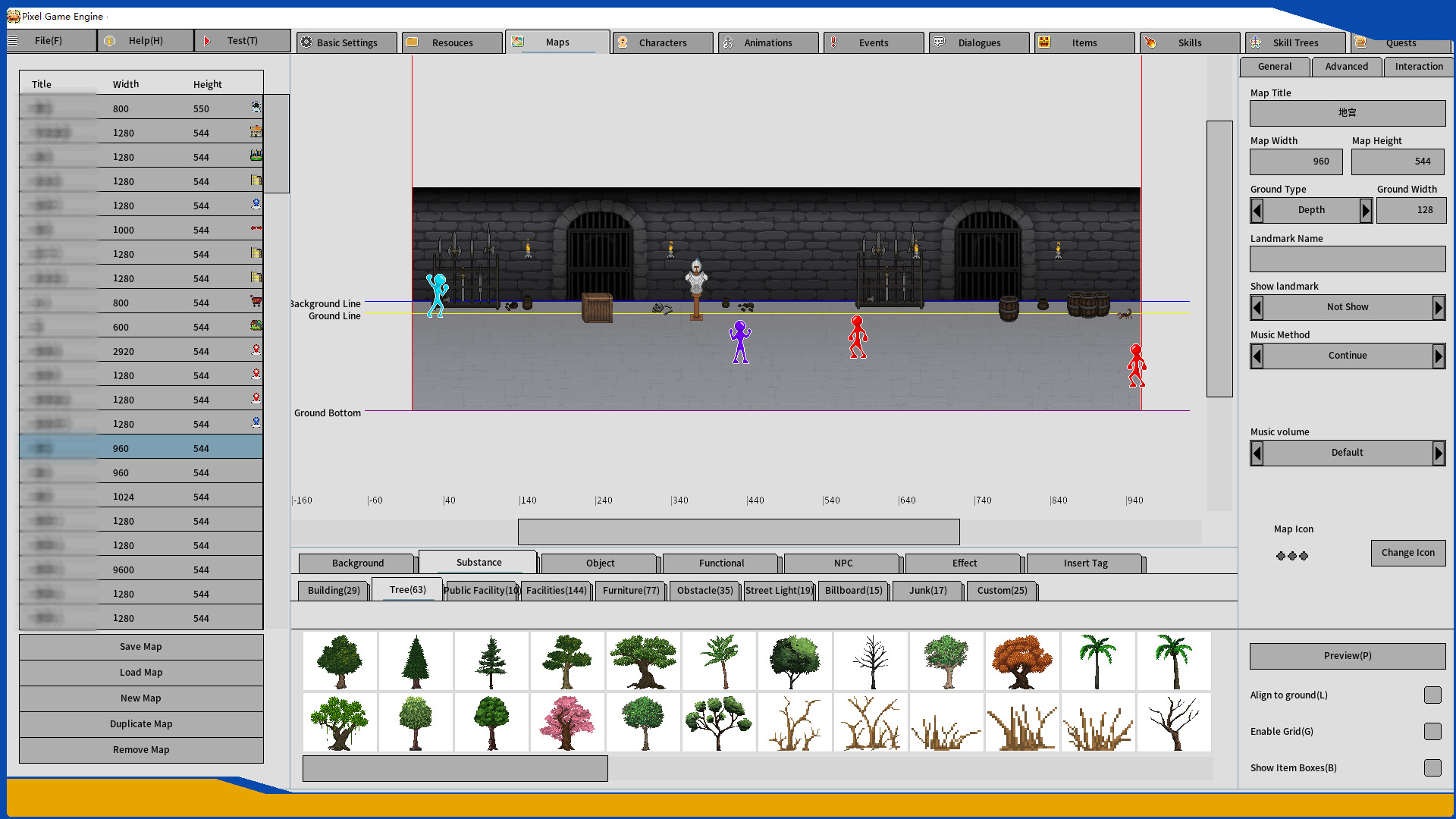Screen dimensions: 1456x819
Task: Click the Duplicate Map button
Action: pyautogui.click(x=140, y=723)
